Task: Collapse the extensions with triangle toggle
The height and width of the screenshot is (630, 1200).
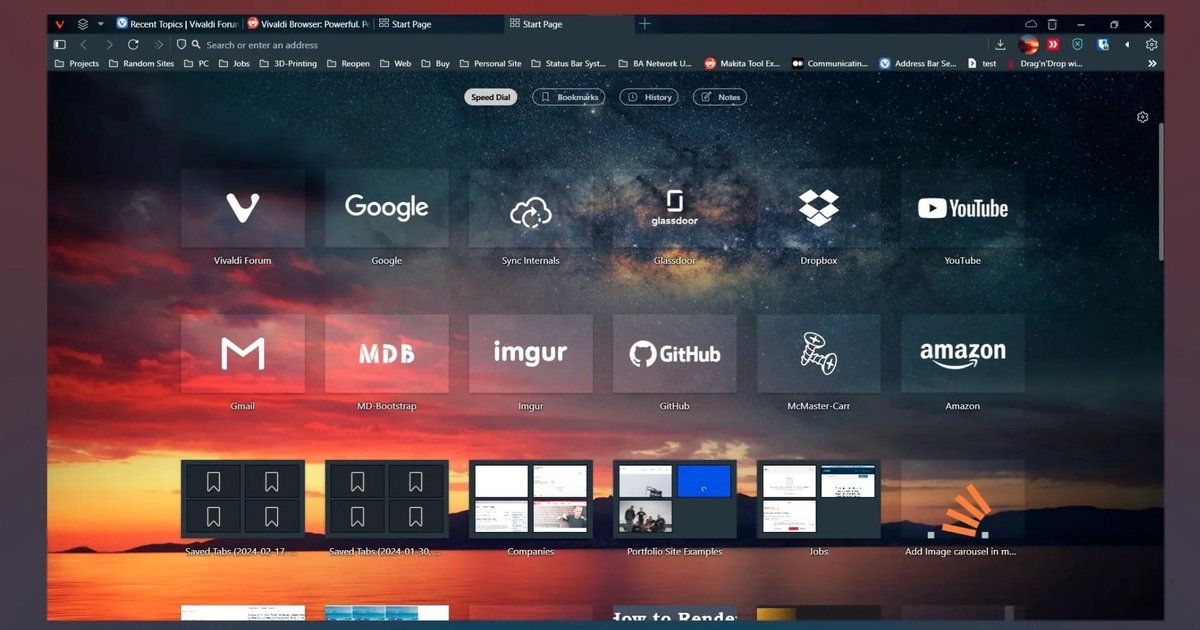Action: 1127,44
